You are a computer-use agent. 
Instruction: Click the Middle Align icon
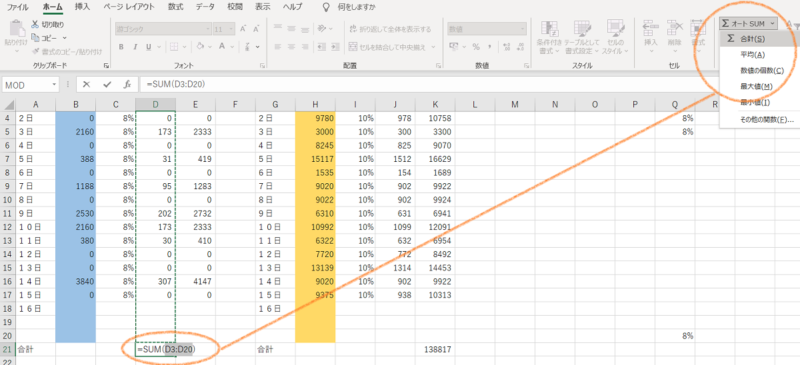click(292, 29)
